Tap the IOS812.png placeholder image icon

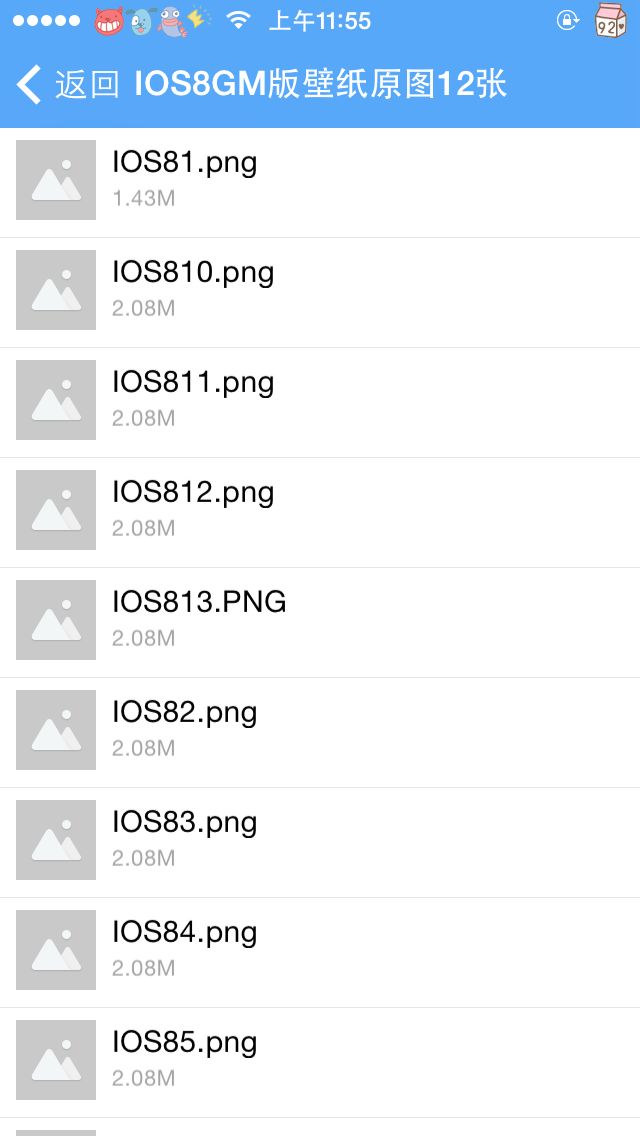click(56, 510)
